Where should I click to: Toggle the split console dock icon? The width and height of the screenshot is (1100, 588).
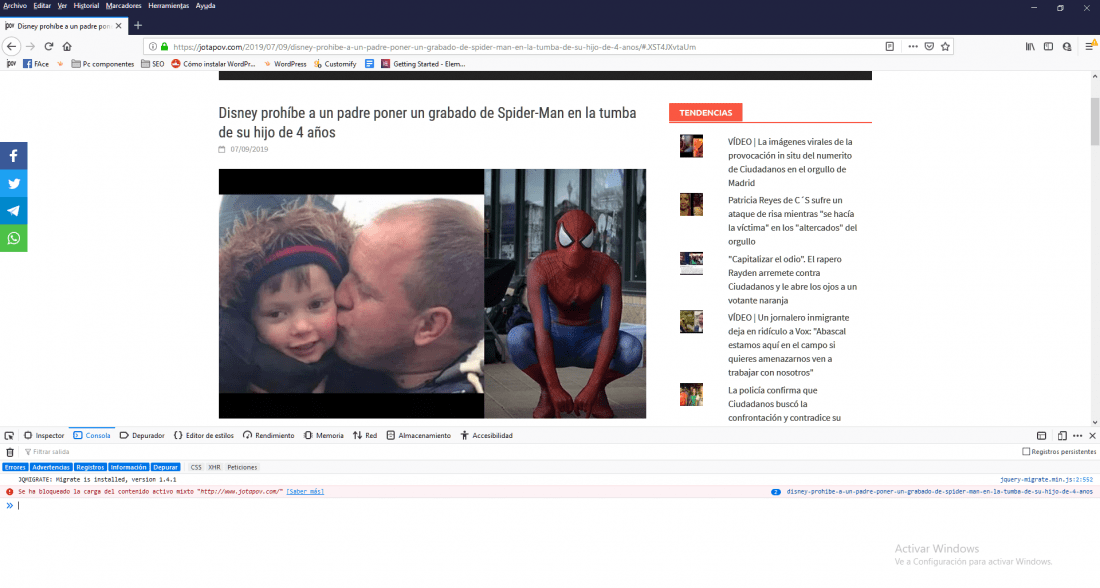[x=1042, y=436]
